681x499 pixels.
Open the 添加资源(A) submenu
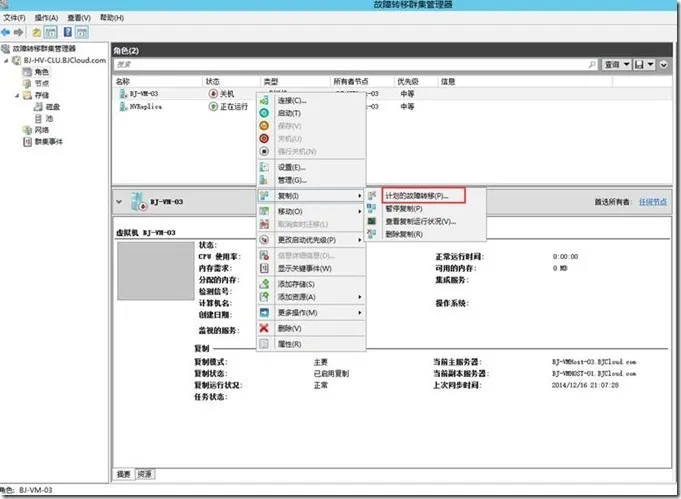click(311, 297)
